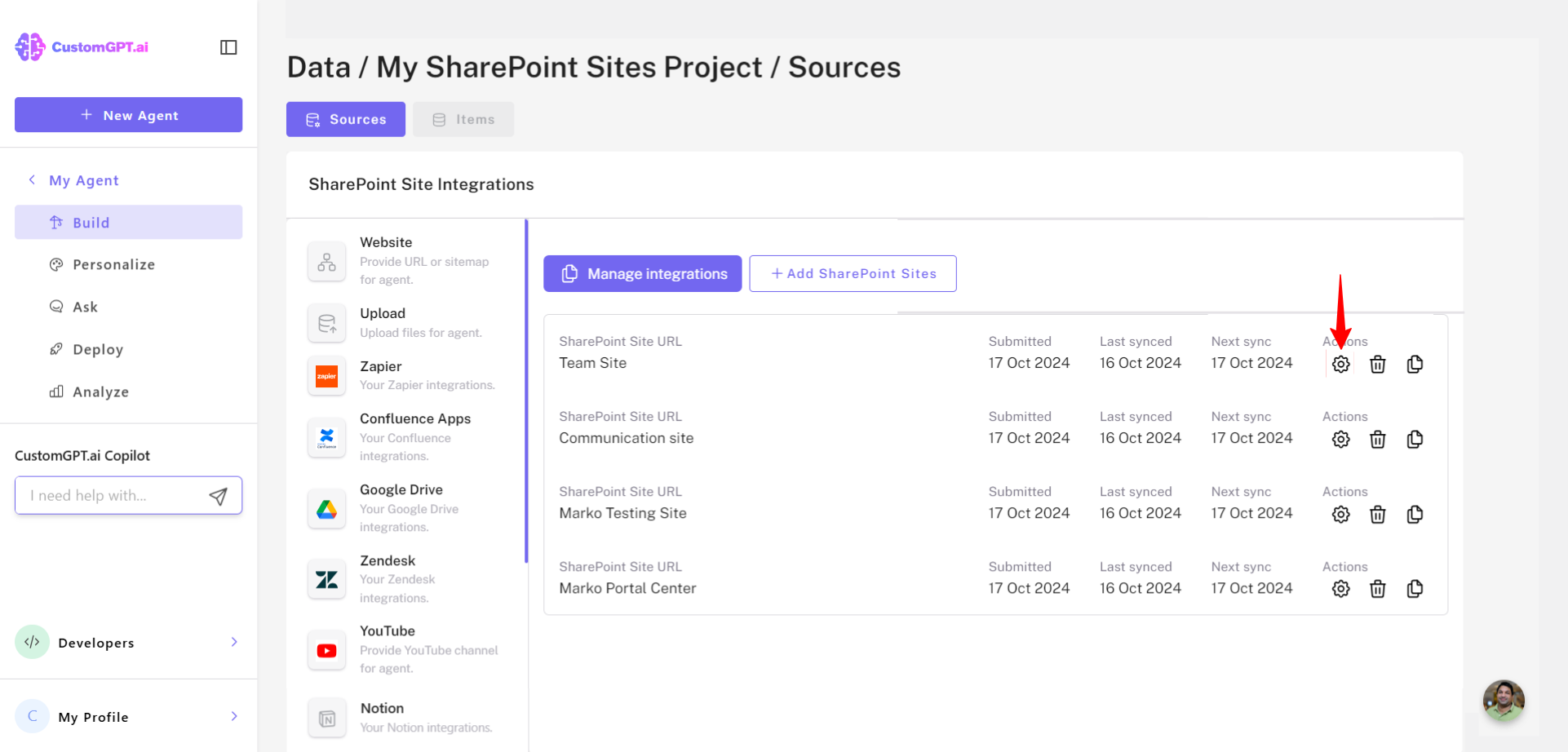Open the Analyze menu item

(100, 391)
